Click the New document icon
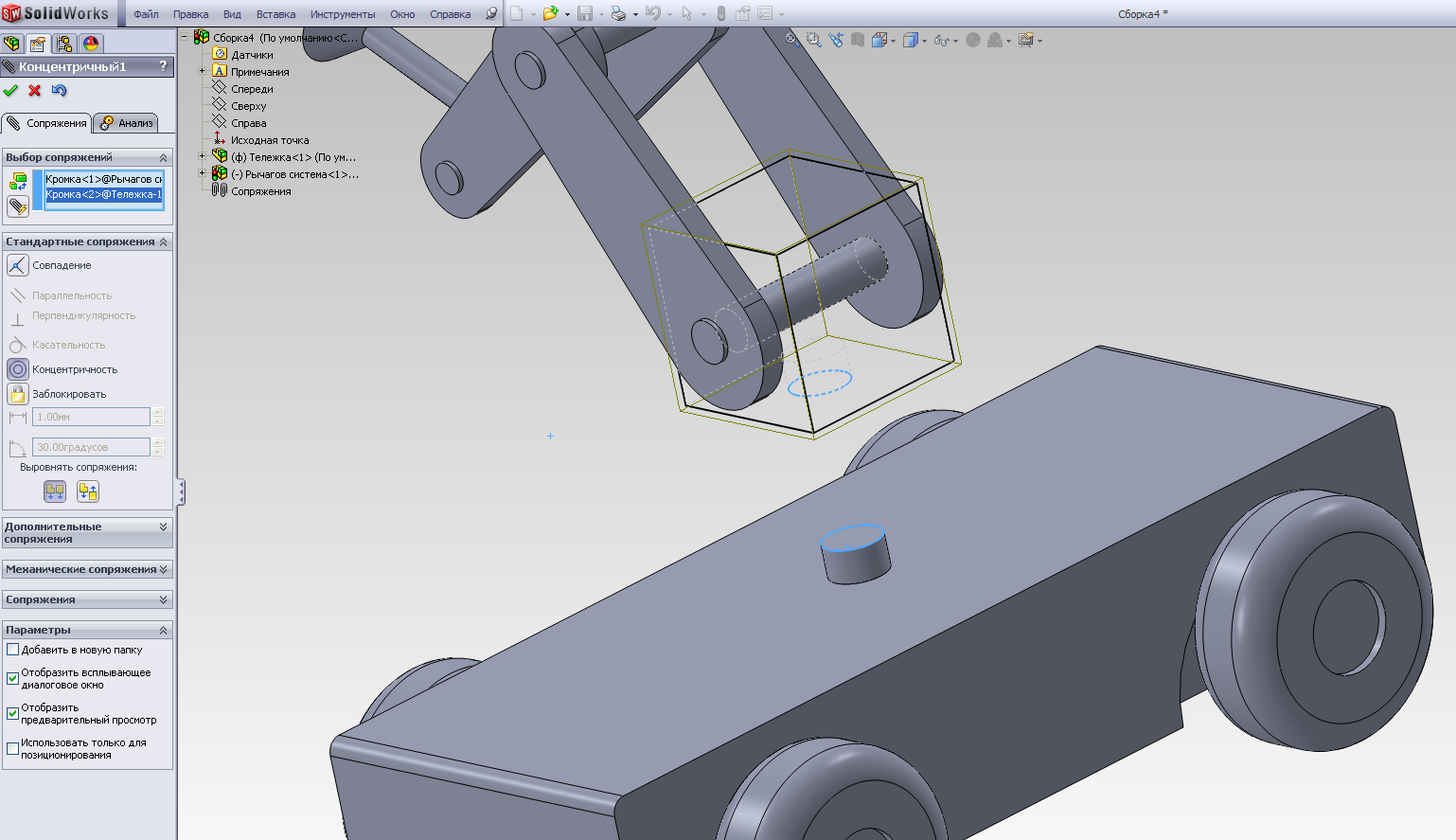The height and width of the screenshot is (840, 1456). coord(517,13)
